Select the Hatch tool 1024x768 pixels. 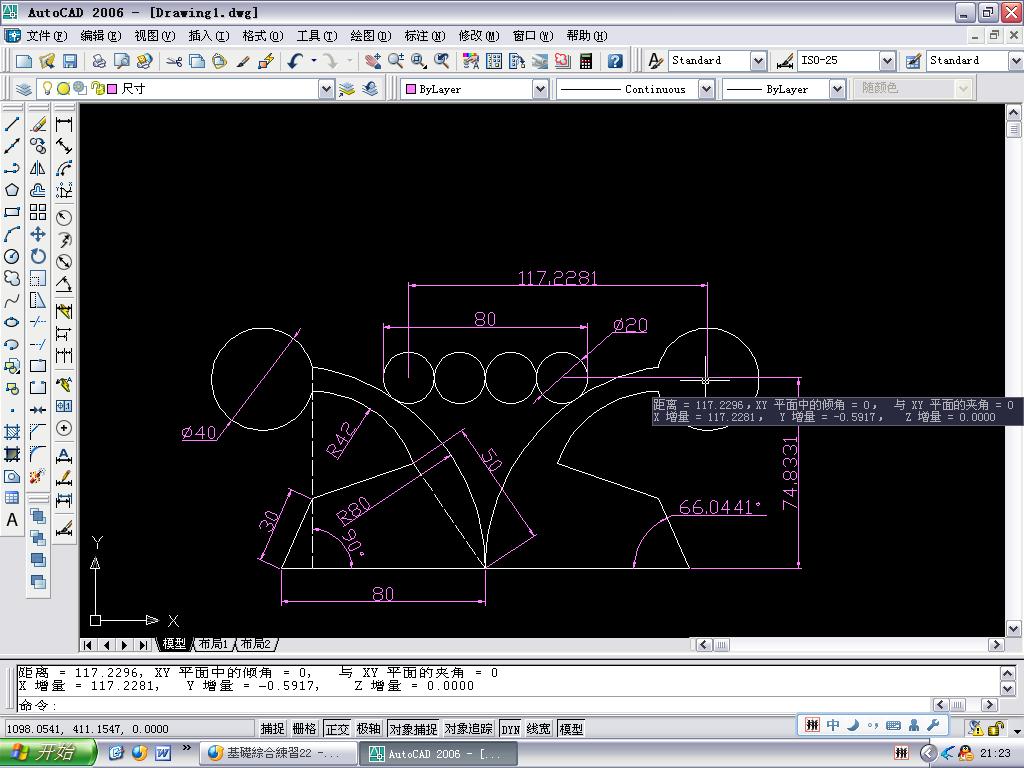12,432
